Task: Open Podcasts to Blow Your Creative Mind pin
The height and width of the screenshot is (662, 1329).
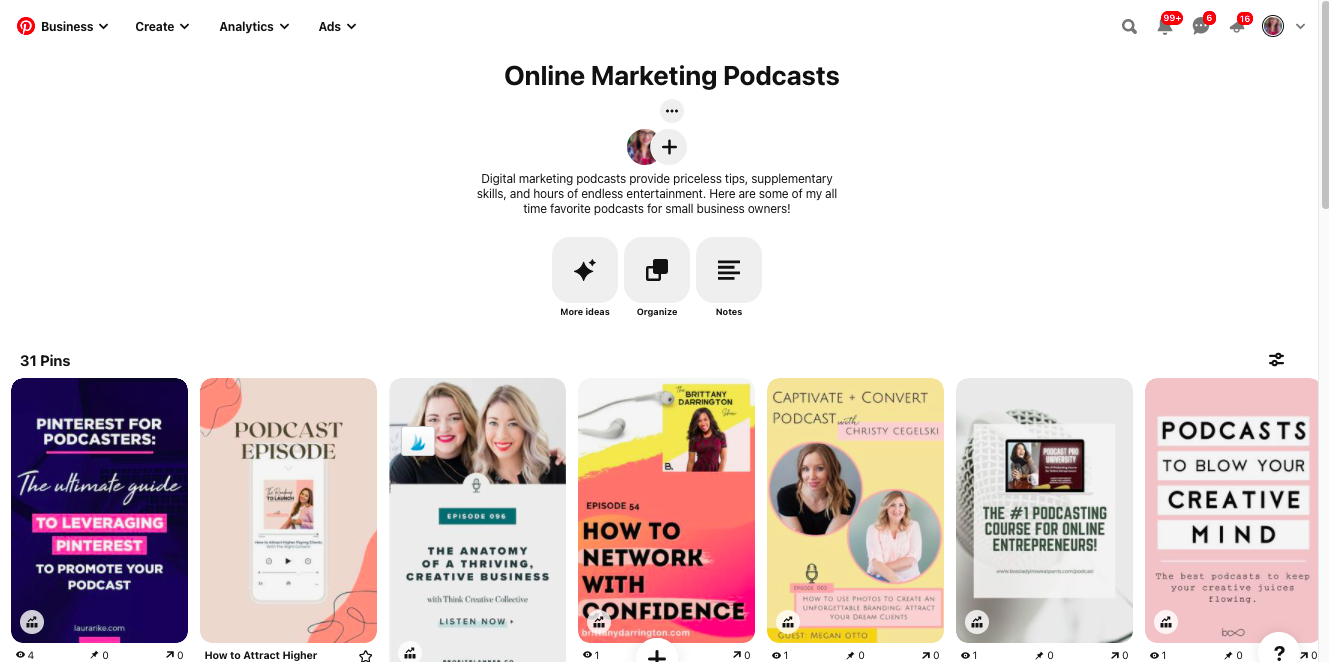Action: coord(1232,510)
